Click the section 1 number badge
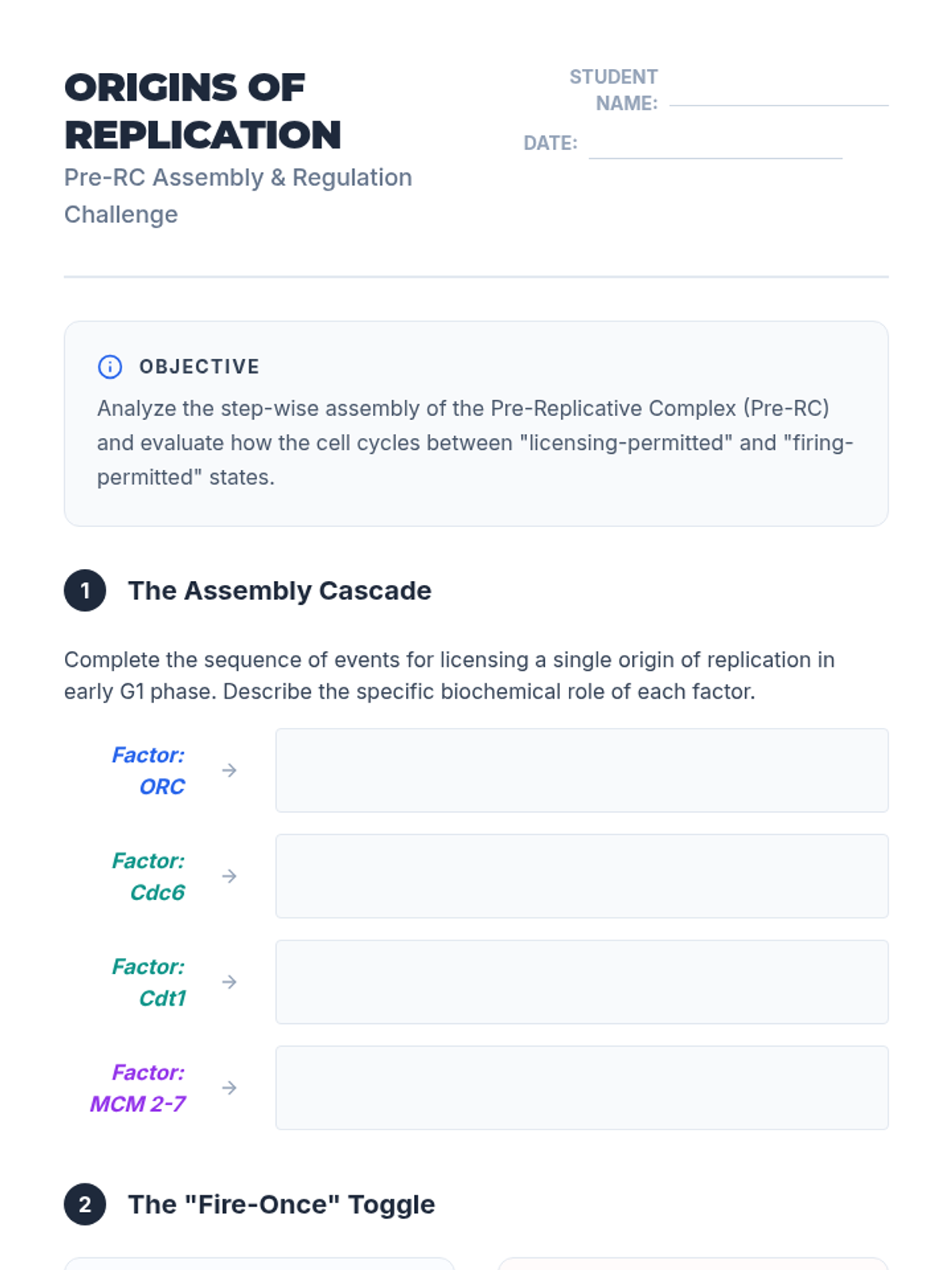Screen dimensions: 952x1270 (x=85, y=591)
